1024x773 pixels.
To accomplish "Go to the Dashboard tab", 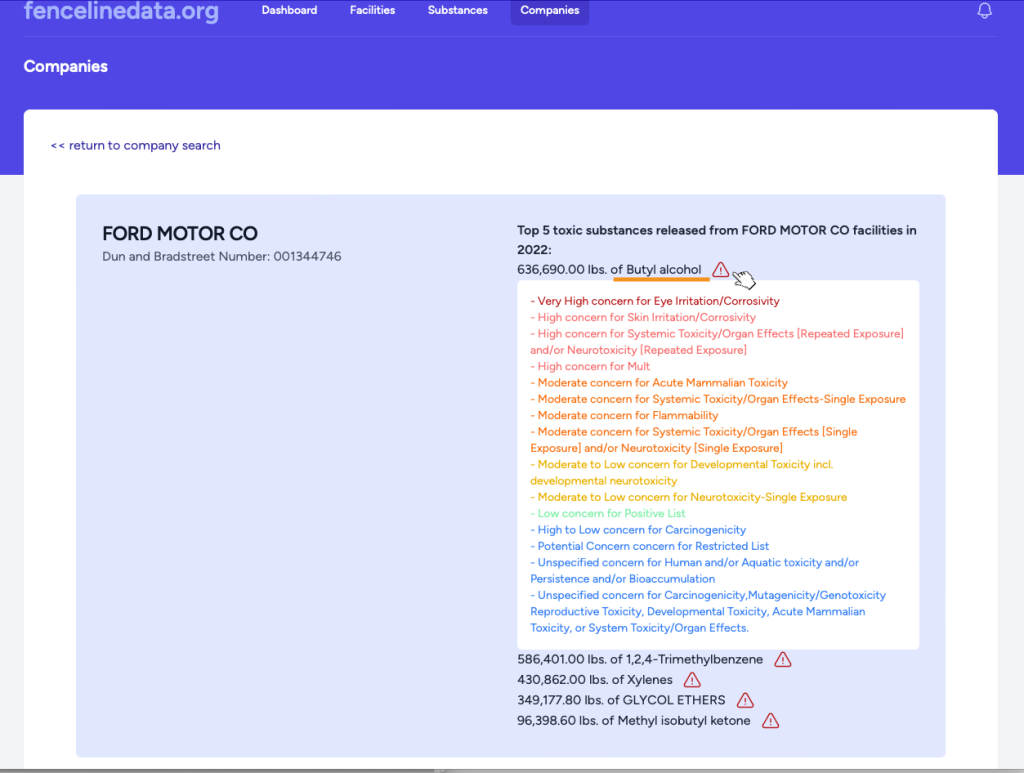I will (289, 11).
